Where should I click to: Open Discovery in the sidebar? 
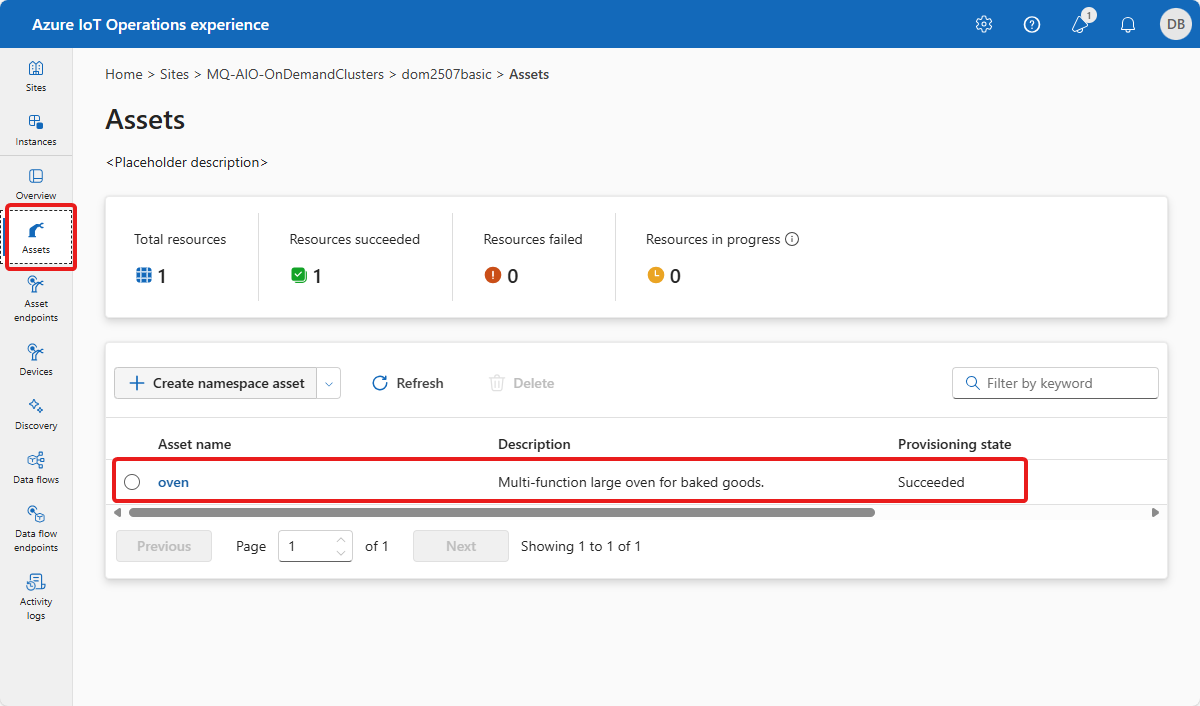click(x=36, y=414)
